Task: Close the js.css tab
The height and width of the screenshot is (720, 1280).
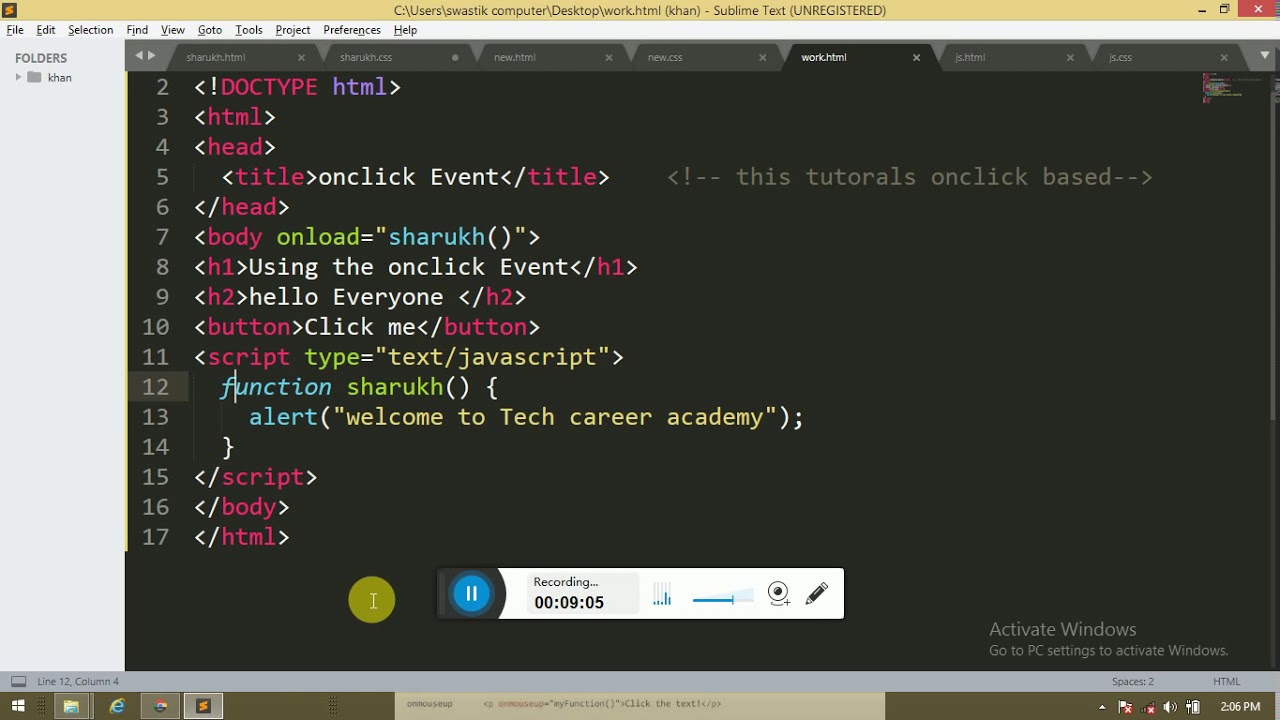Action: tap(1223, 57)
